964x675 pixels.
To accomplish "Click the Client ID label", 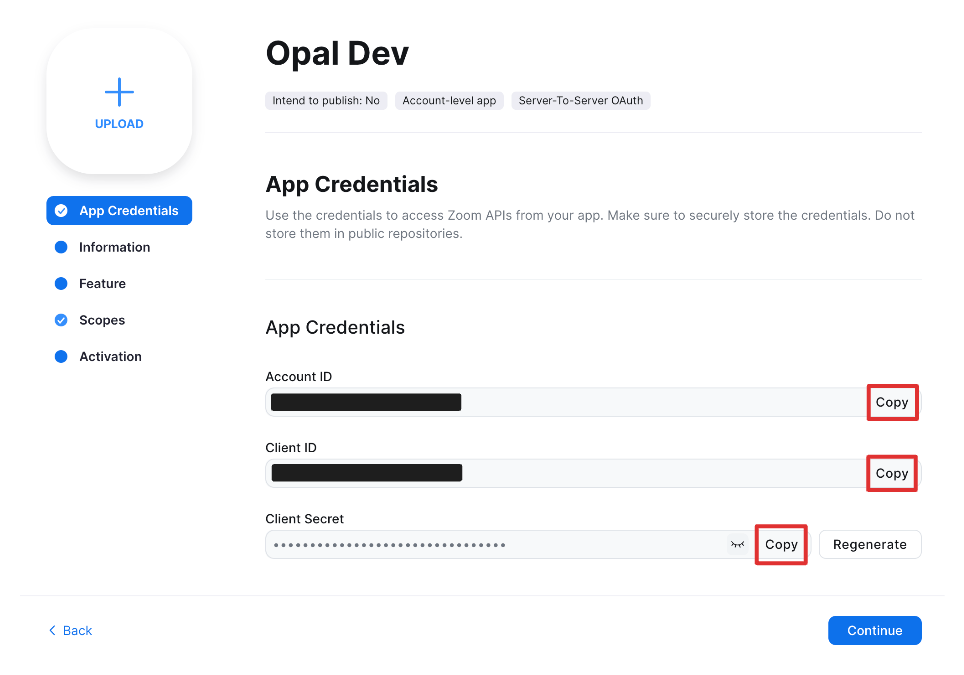I will click(x=291, y=448).
